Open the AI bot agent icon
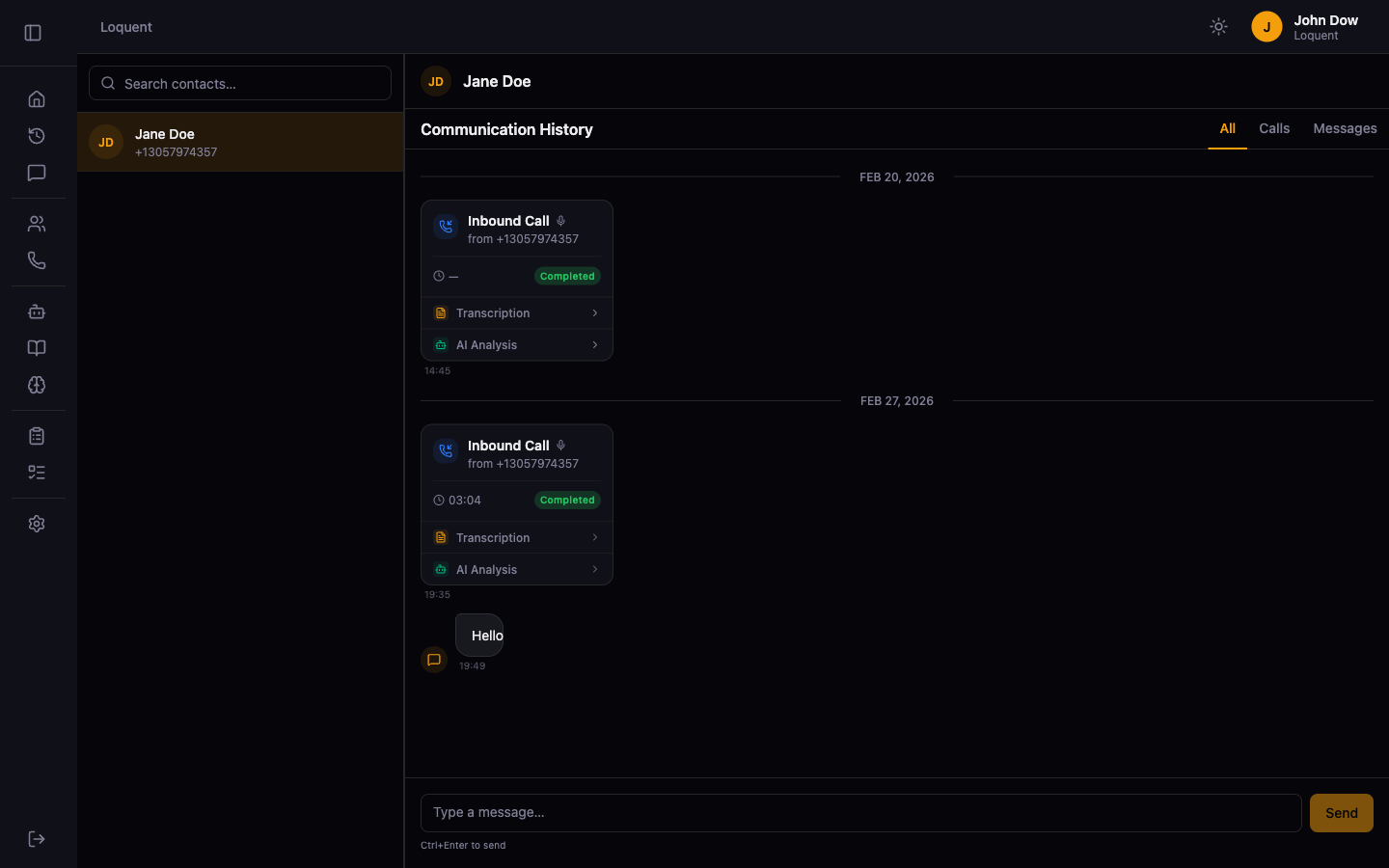This screenshot has height=868, width=1389. pyautogui.click(x=37, y=312)
